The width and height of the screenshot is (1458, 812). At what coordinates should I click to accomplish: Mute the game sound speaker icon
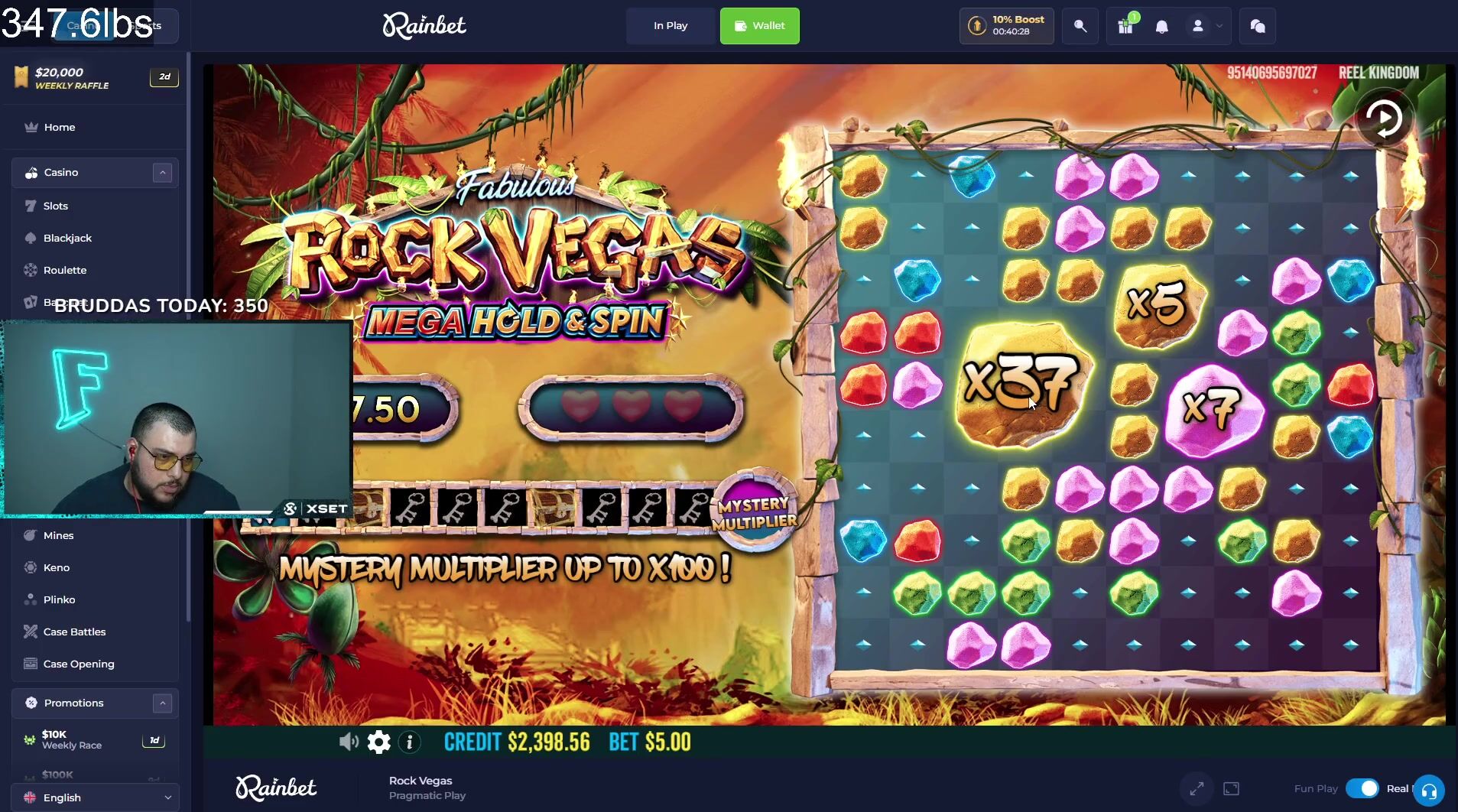point(349,742)
